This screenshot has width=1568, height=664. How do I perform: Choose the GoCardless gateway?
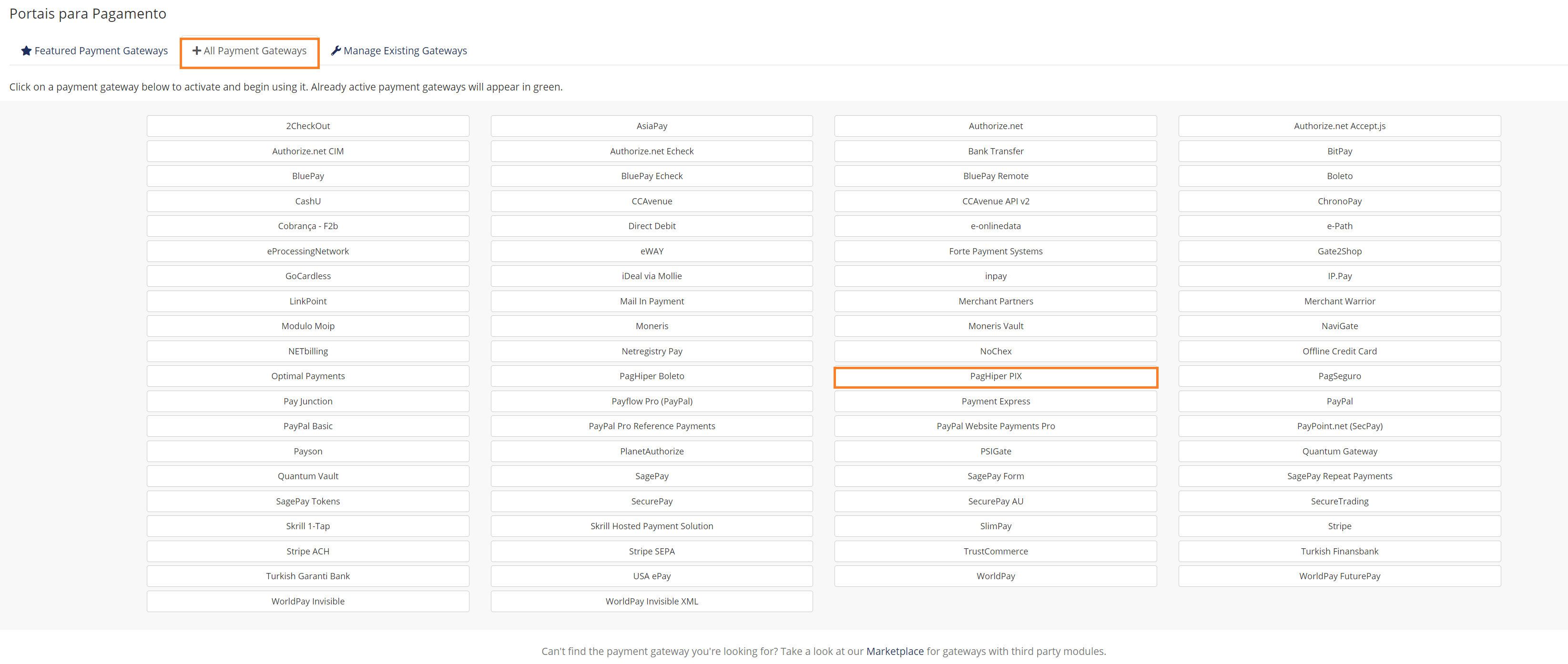pos(308,276)
